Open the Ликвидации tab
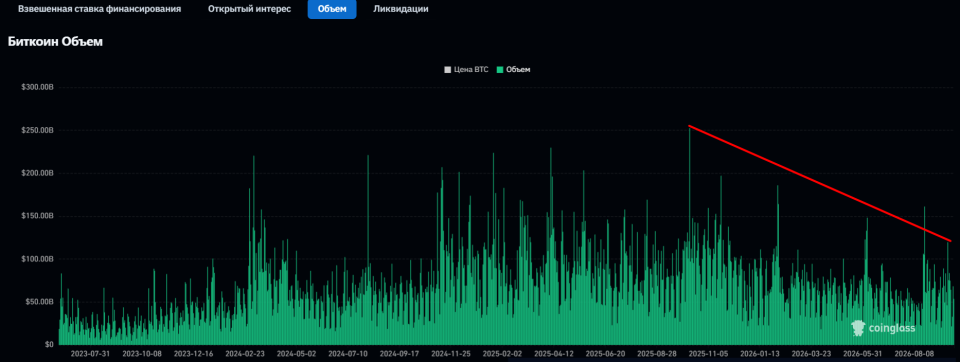Viewport: 960px width, 362px height. coord(400,9)
